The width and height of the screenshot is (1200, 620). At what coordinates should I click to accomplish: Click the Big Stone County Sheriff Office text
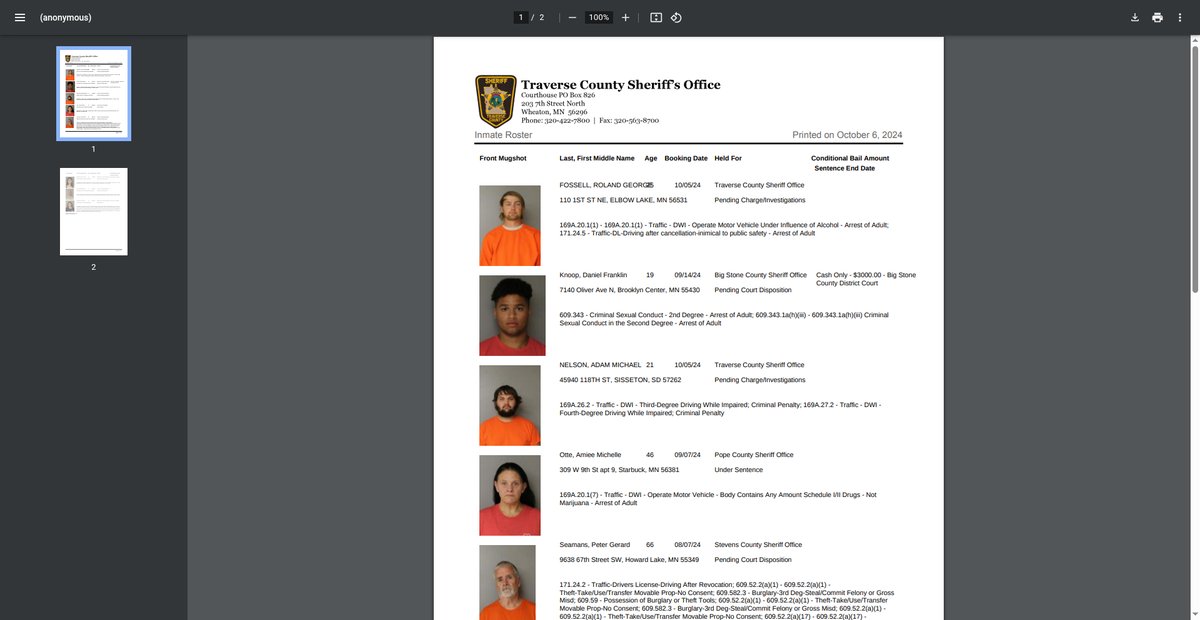point(761,275)
